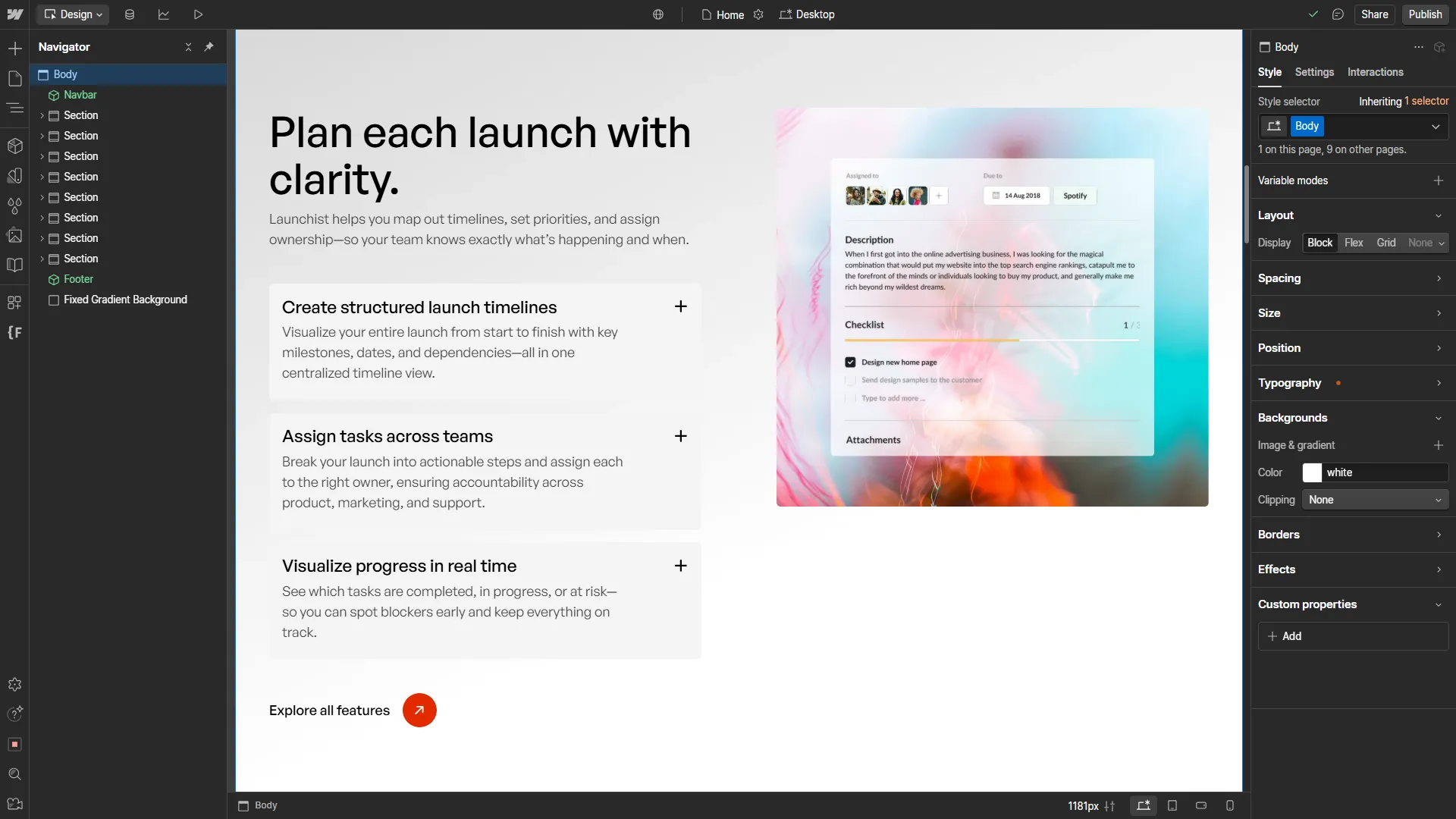Image resolution: width=1456 pixels, height=819 pixels.
Task: Expand 'Assign tasks across teams' accordion
Action: pos(680,436)
